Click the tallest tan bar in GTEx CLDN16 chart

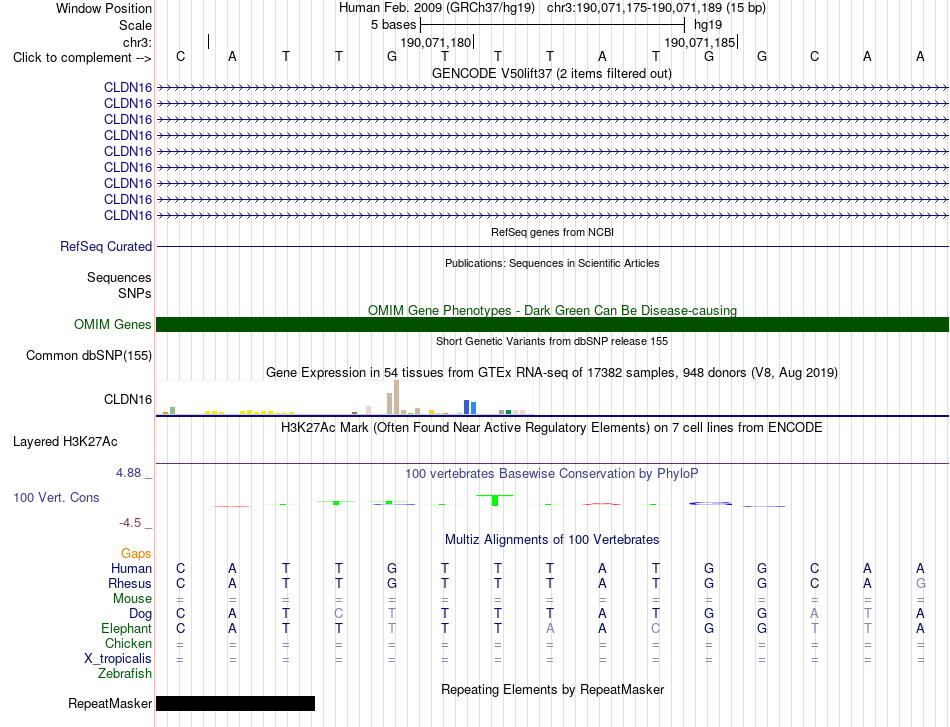tap(396, 397)
